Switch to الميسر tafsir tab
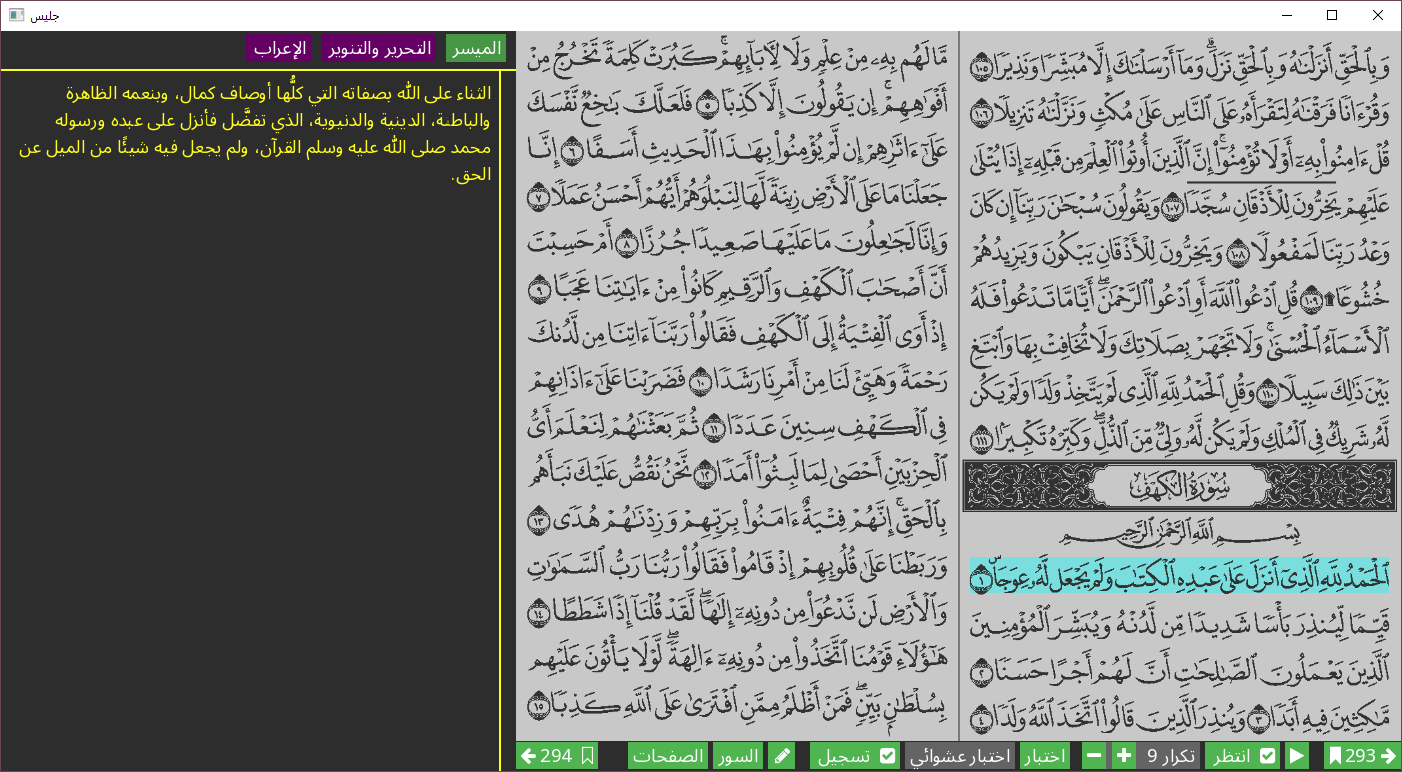 click(476, 48)
